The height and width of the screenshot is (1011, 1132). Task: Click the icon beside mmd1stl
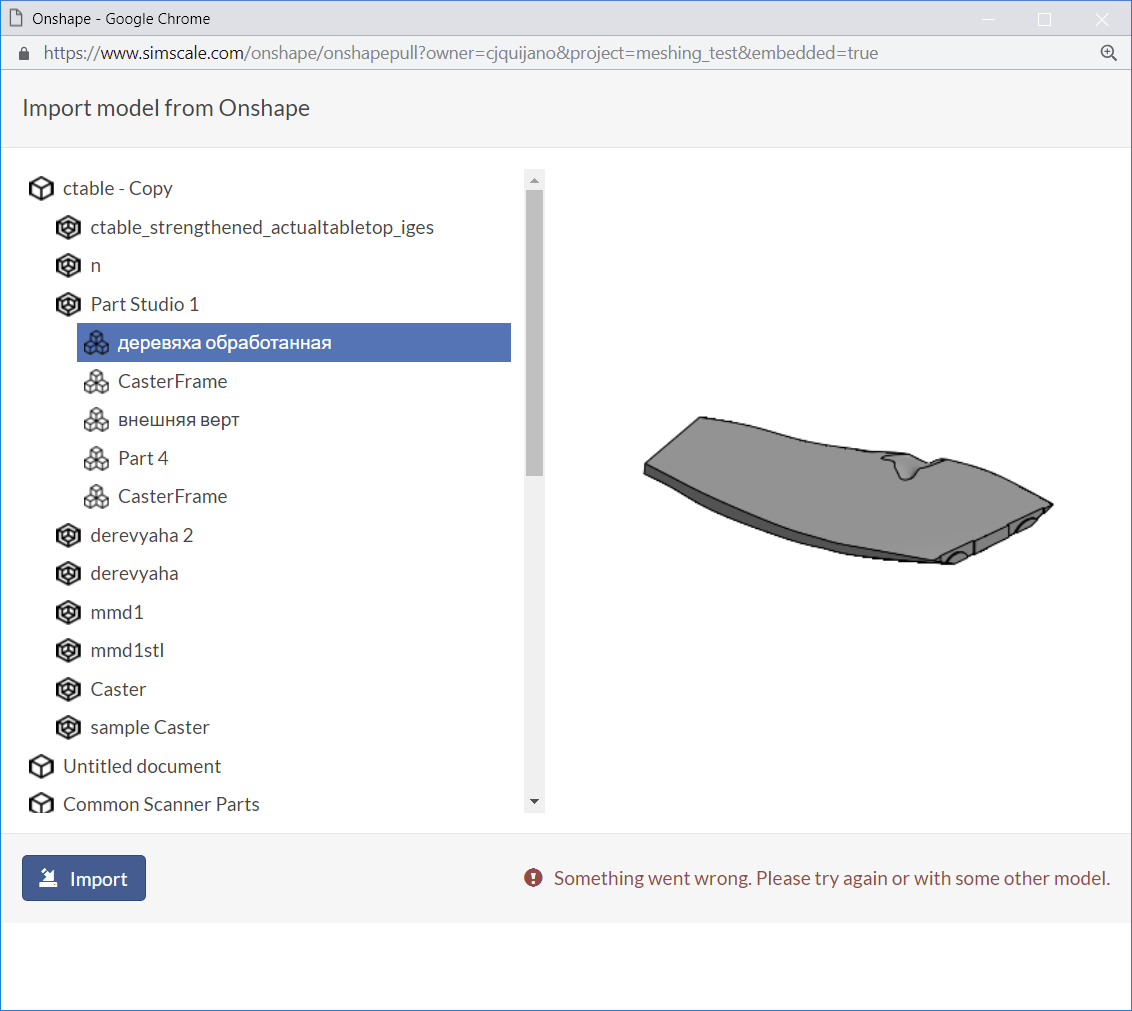(69, 651)
